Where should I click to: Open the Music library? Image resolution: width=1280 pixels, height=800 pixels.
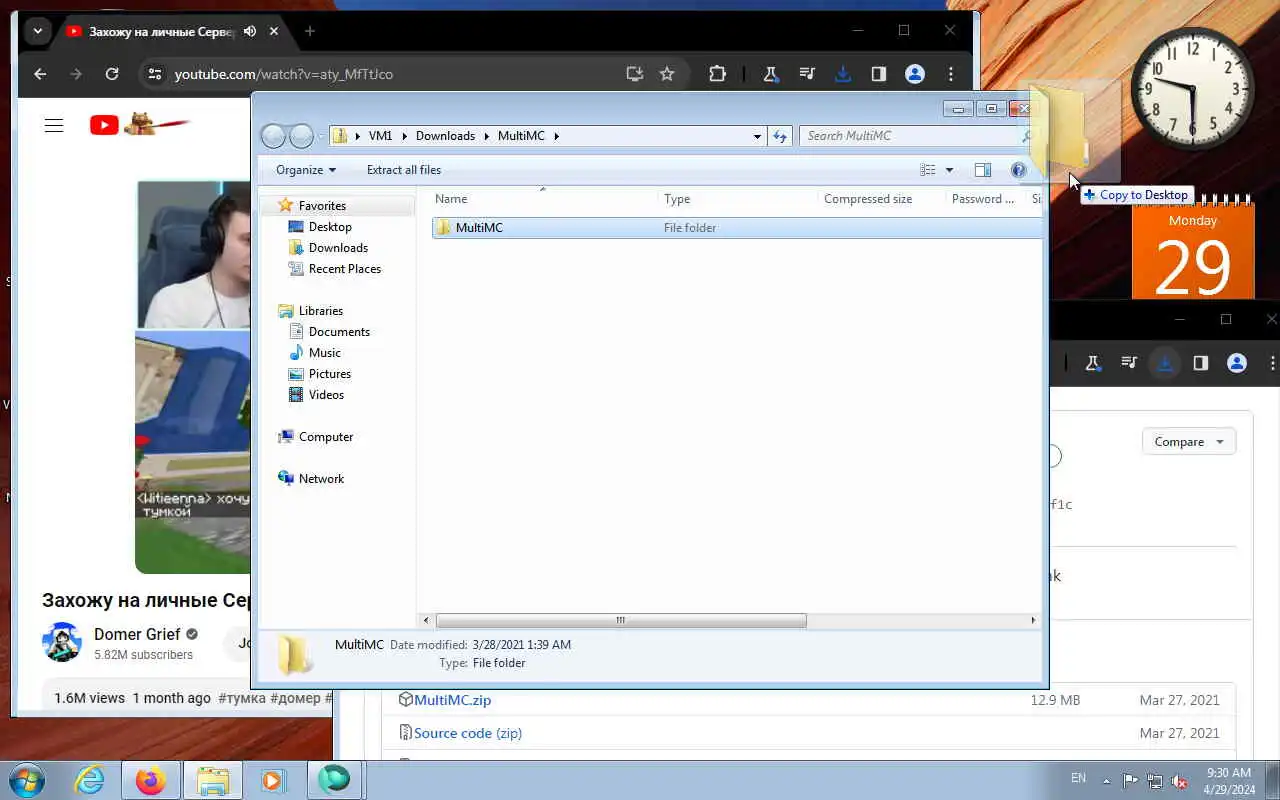point(324,353)
